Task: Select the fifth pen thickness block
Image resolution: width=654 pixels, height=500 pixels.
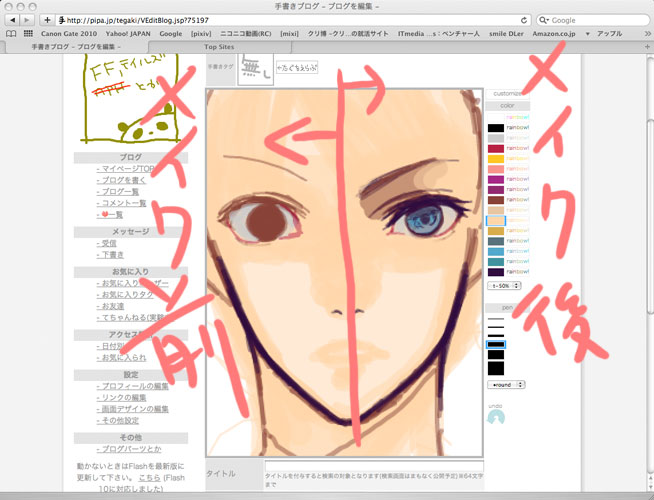Action: [496, 355]
